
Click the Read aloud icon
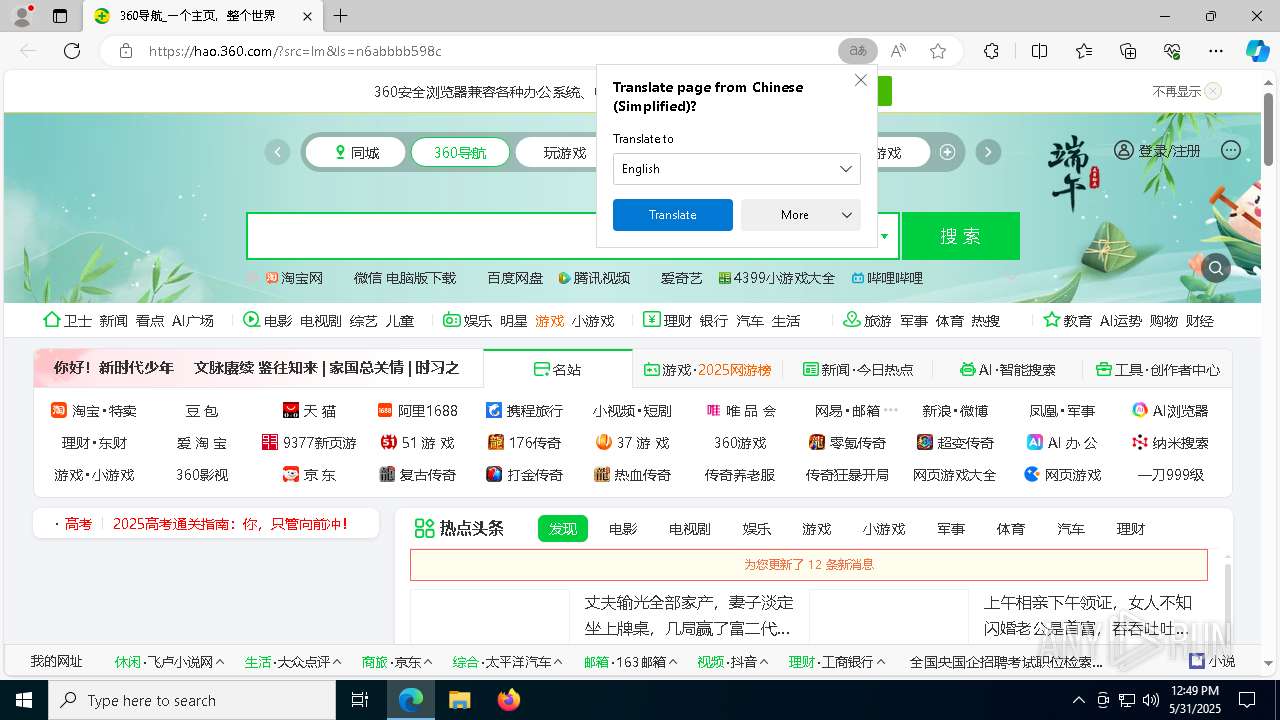tap(898, 51)
